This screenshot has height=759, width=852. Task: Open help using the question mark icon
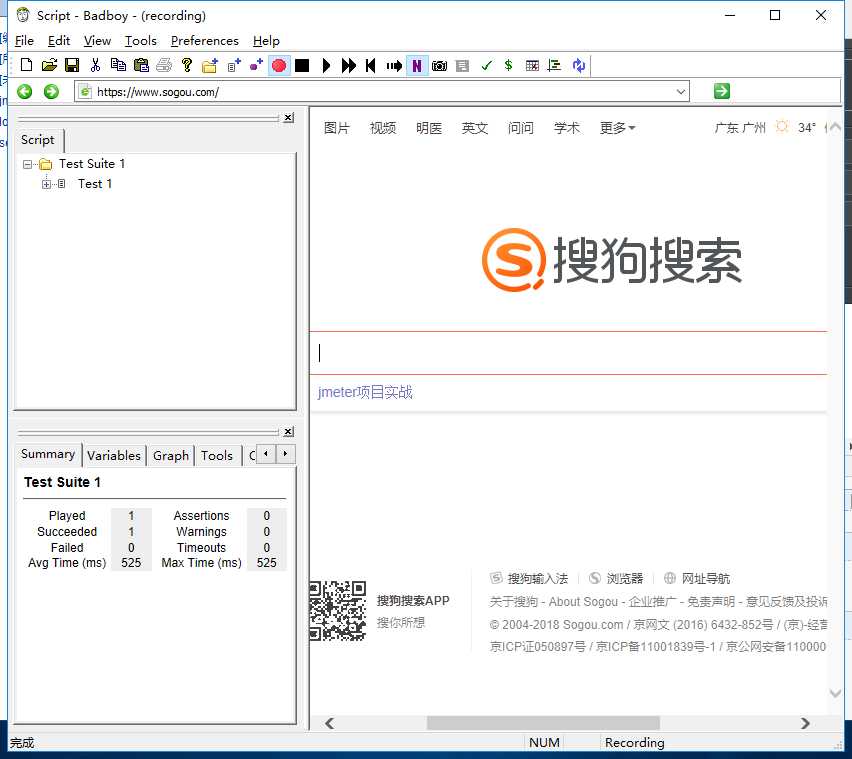(x=187, y=65)
